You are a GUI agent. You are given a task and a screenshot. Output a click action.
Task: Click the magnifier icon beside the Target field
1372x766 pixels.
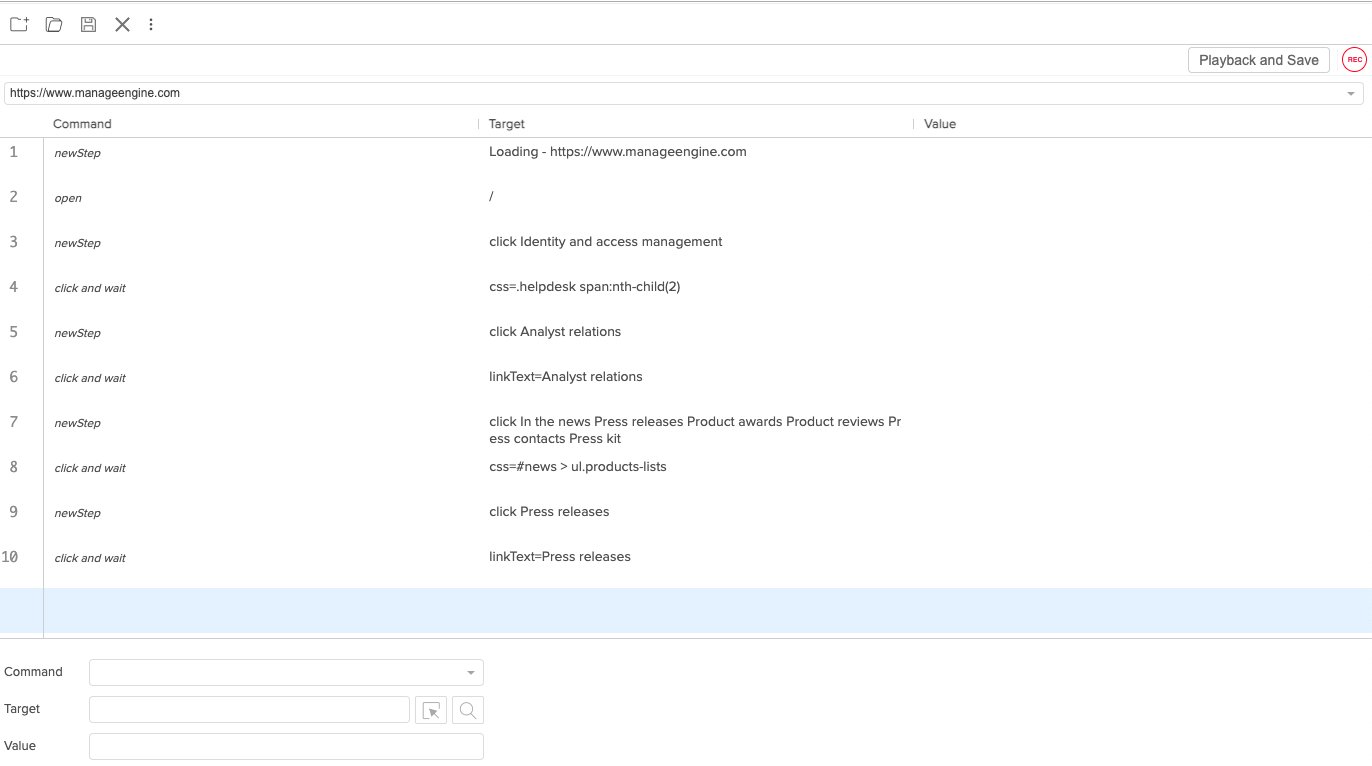(468, 710)
